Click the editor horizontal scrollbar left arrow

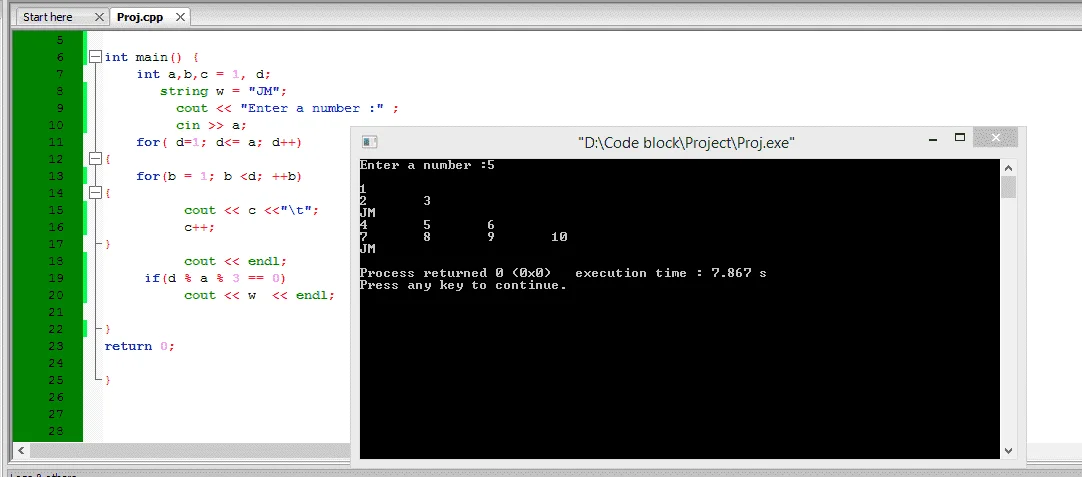[20, 450]
